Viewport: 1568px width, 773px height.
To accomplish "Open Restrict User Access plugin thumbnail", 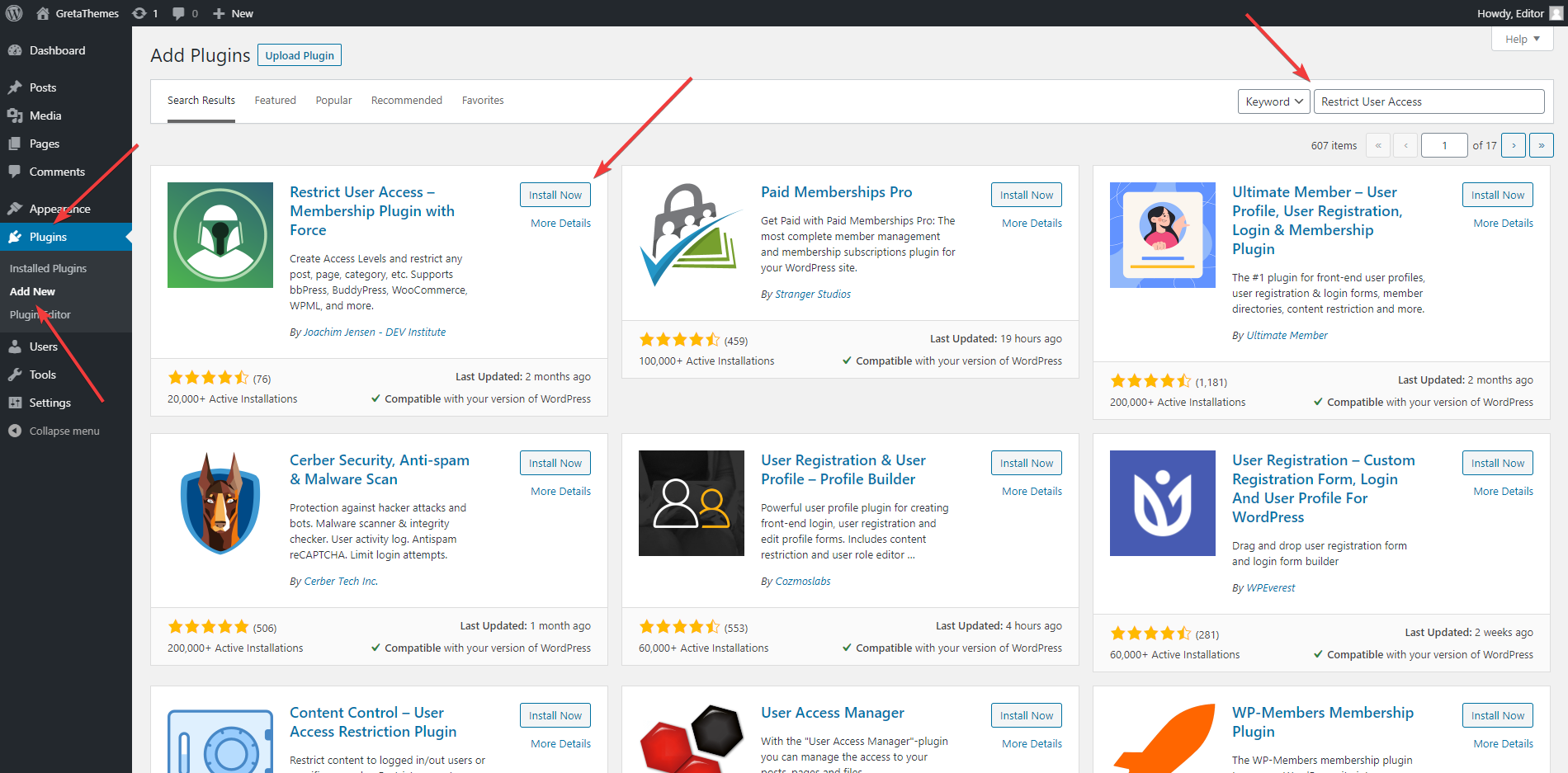I will pos(220,235).
